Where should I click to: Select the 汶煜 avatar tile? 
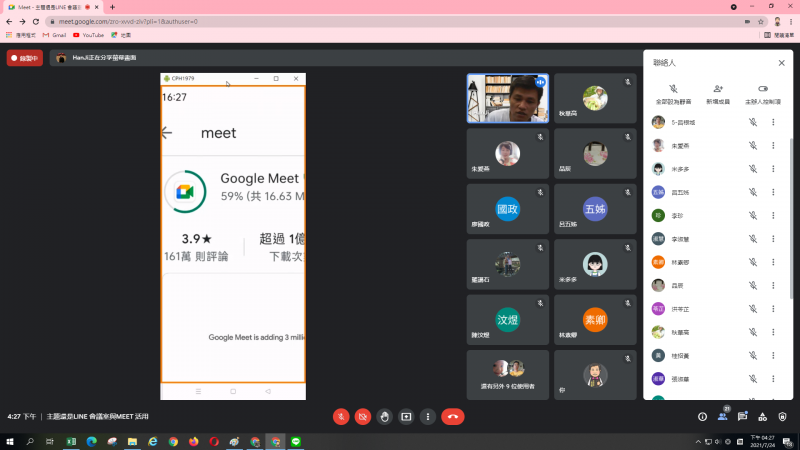point(508,320)
